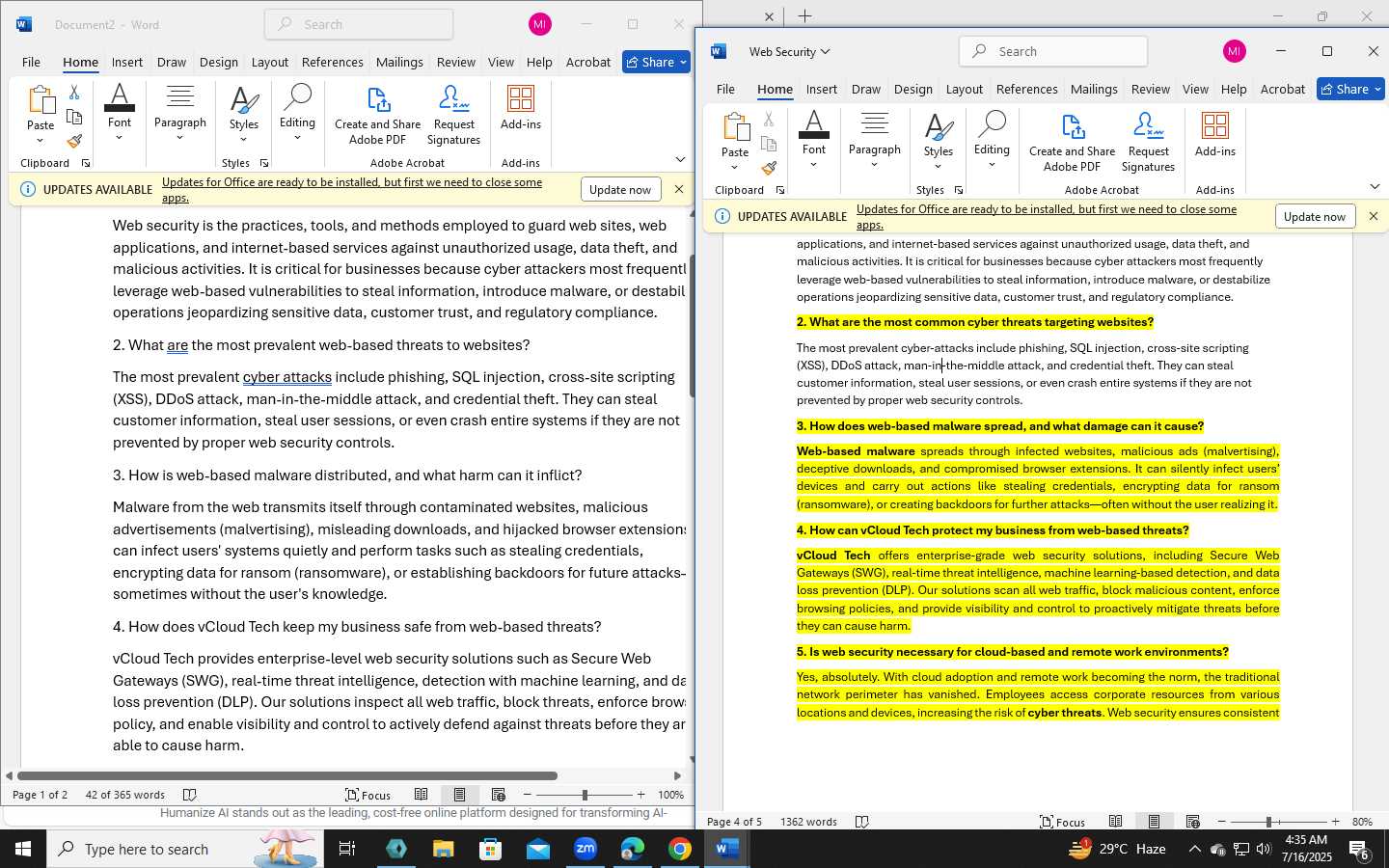Click Request Signatures in Web Security window
The width and height of the screenshot is (1389, 868).
click(1148, 142)
